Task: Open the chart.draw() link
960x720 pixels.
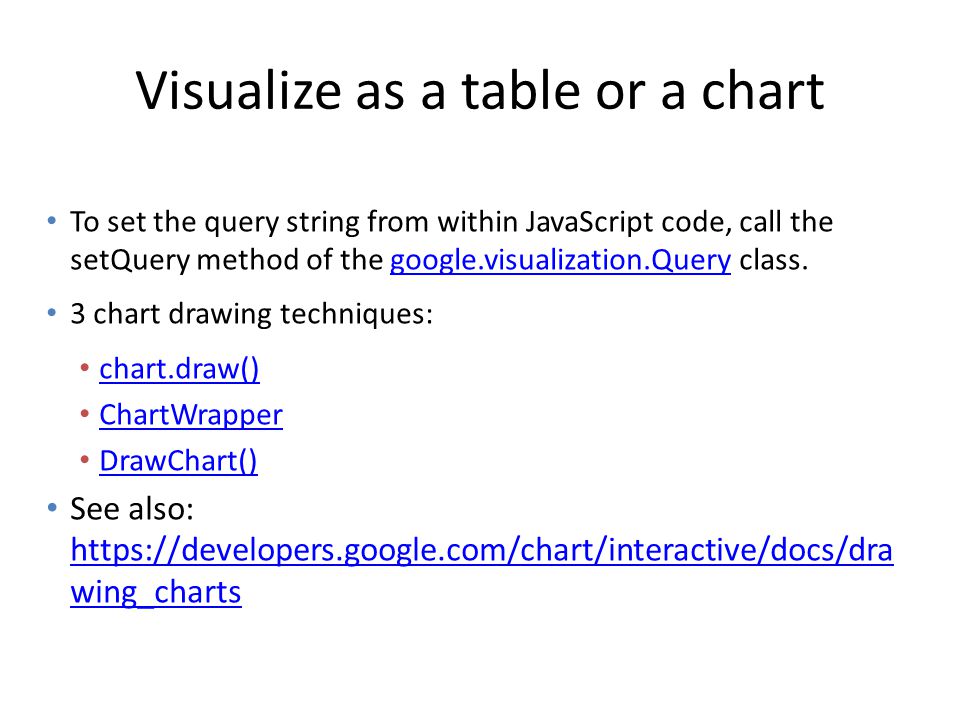Action: point(179,369)
